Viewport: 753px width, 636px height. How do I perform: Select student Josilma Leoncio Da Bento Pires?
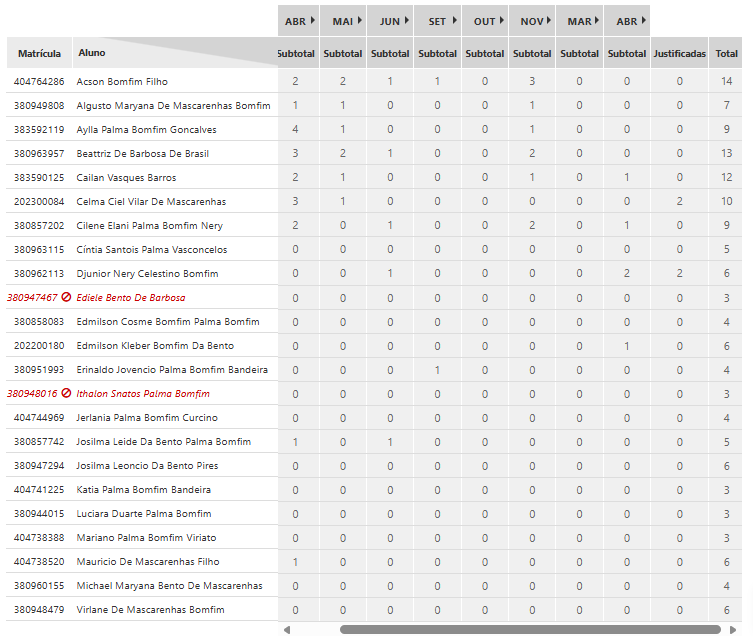147,466
